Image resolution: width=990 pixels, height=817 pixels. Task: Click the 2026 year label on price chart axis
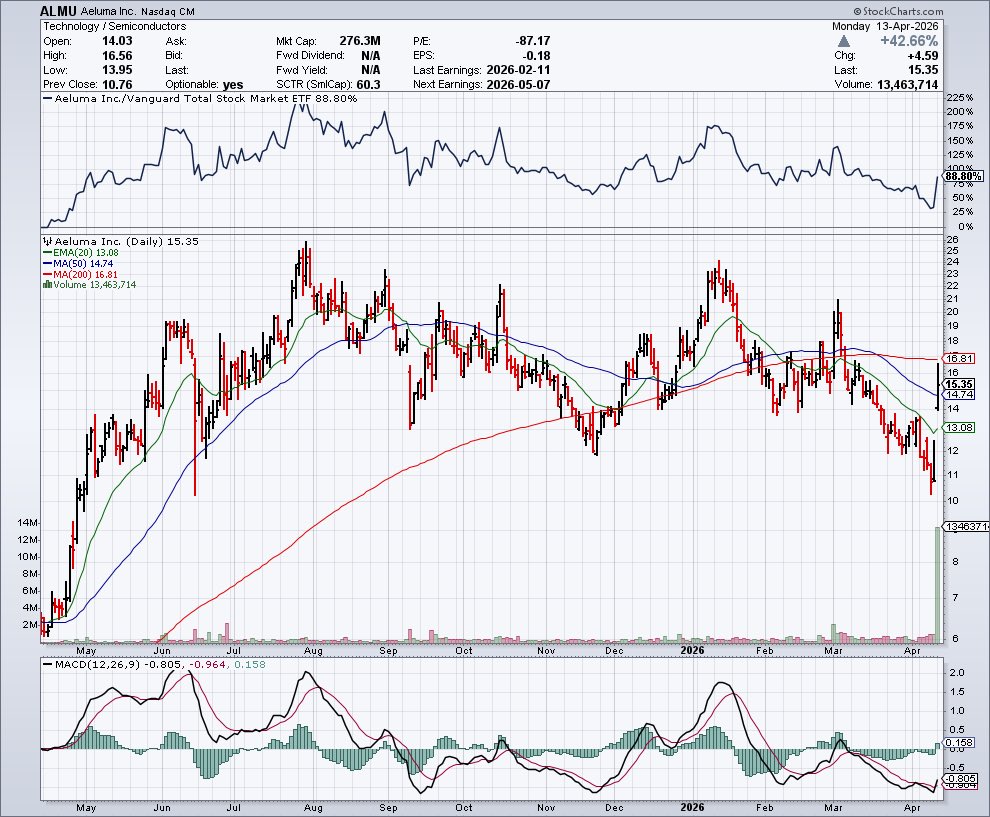pos(692,650)
